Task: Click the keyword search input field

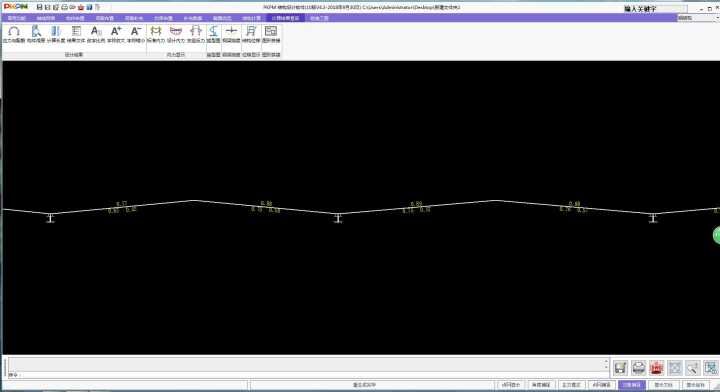Action: (655, 8)
